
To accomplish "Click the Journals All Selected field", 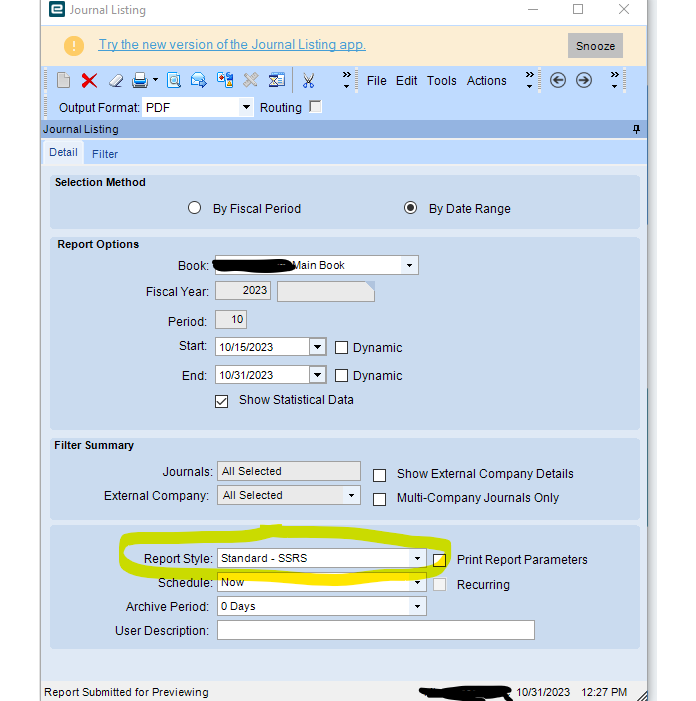I will tap(289, 471).
